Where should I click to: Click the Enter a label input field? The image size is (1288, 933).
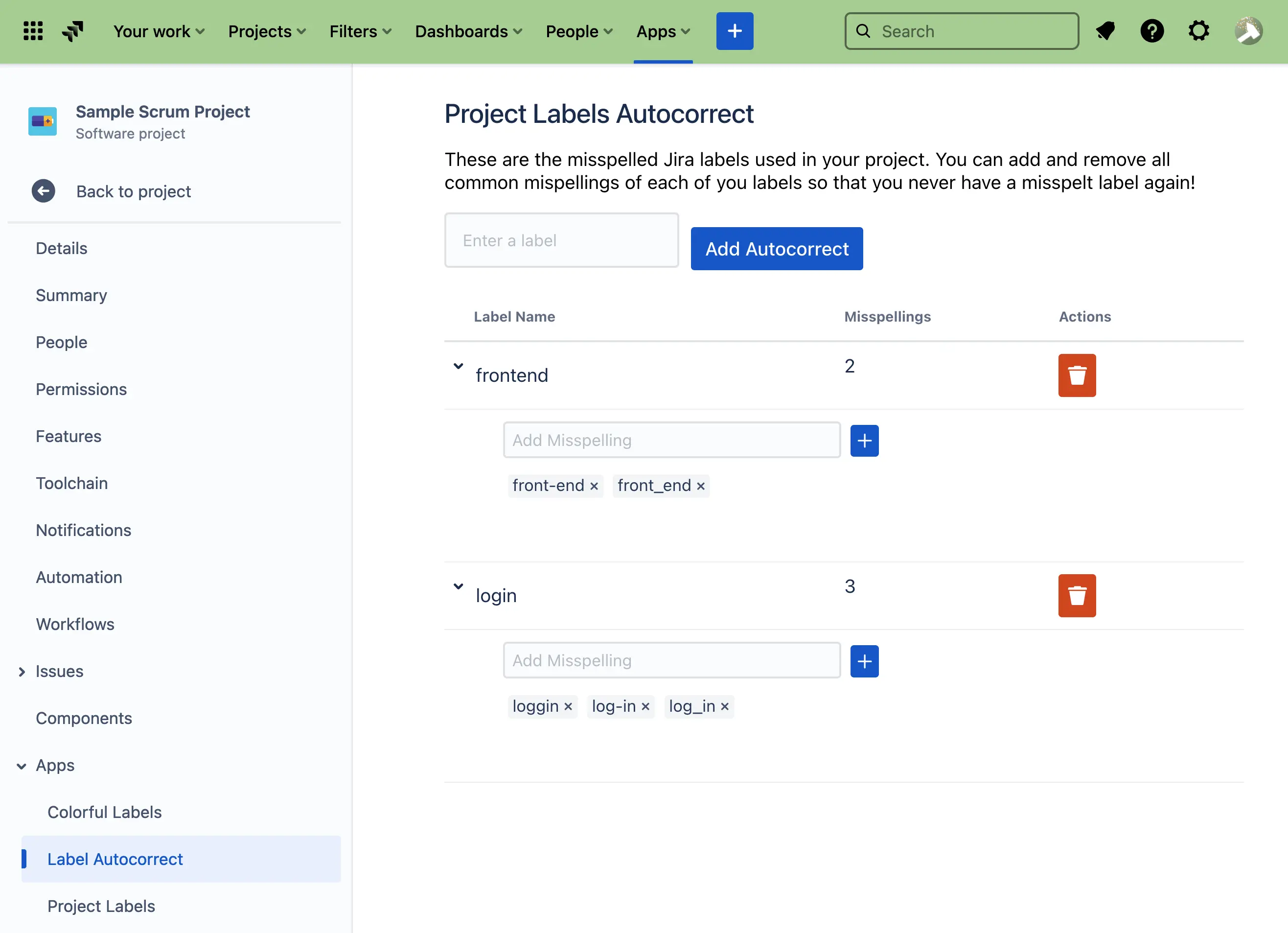[561, 240]
